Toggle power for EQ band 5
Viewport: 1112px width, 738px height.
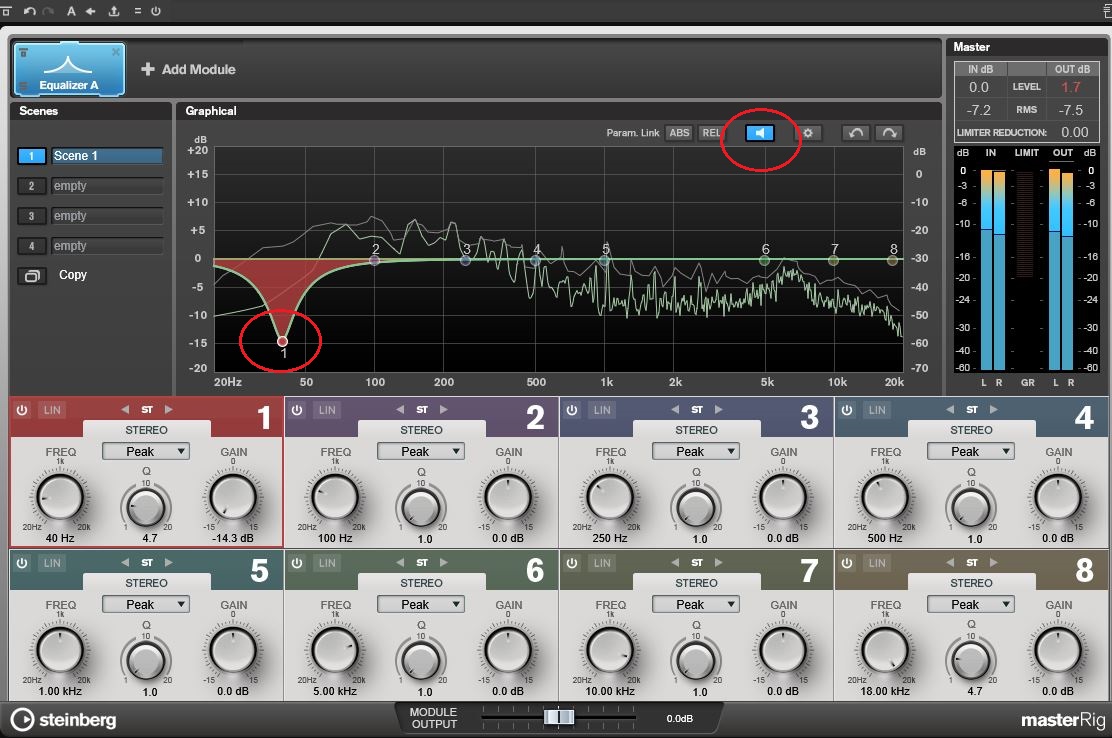pyautogui.click(x=22, y=563)
